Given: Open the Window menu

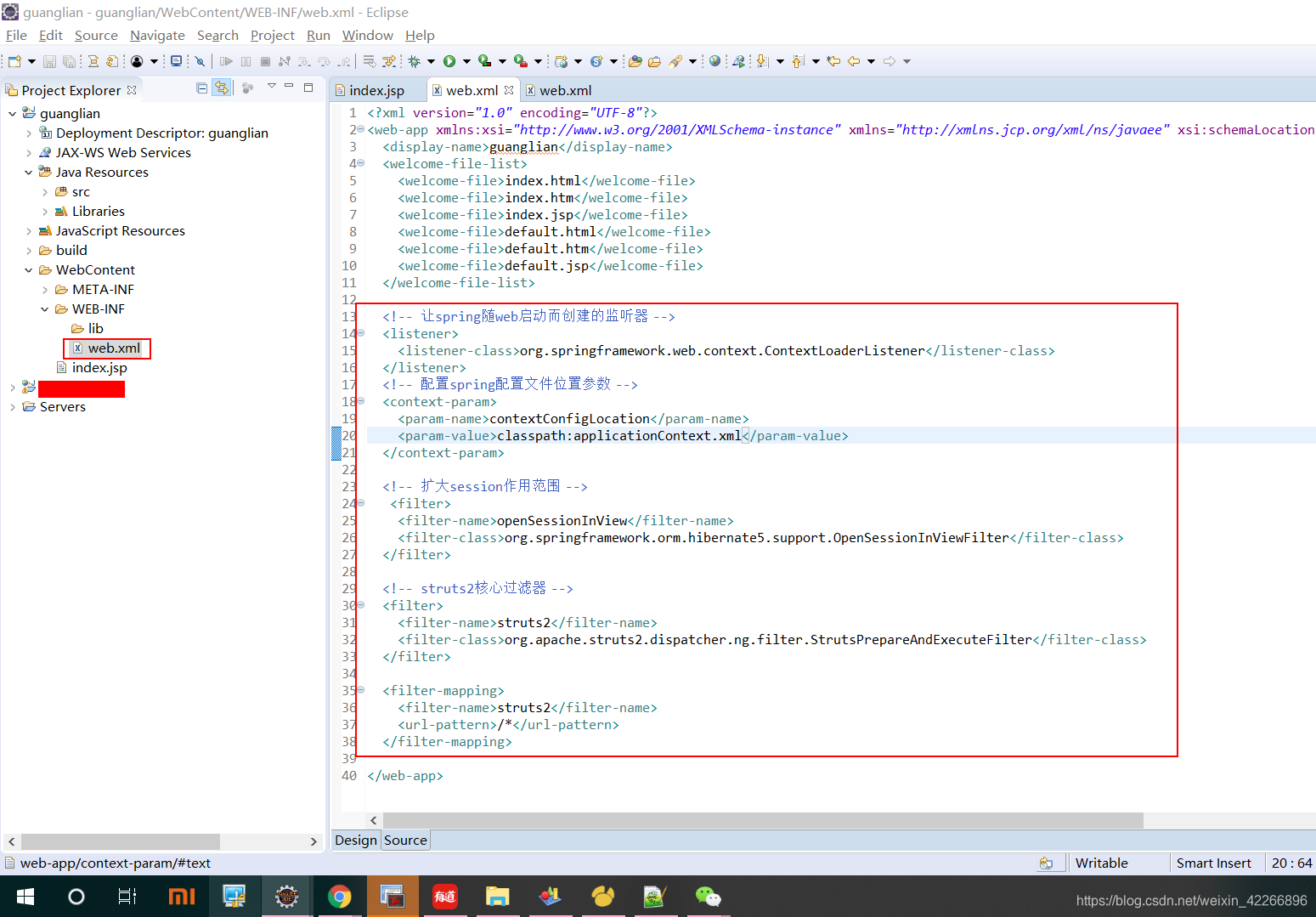Looking at the screenshot, I should [367, 35].
